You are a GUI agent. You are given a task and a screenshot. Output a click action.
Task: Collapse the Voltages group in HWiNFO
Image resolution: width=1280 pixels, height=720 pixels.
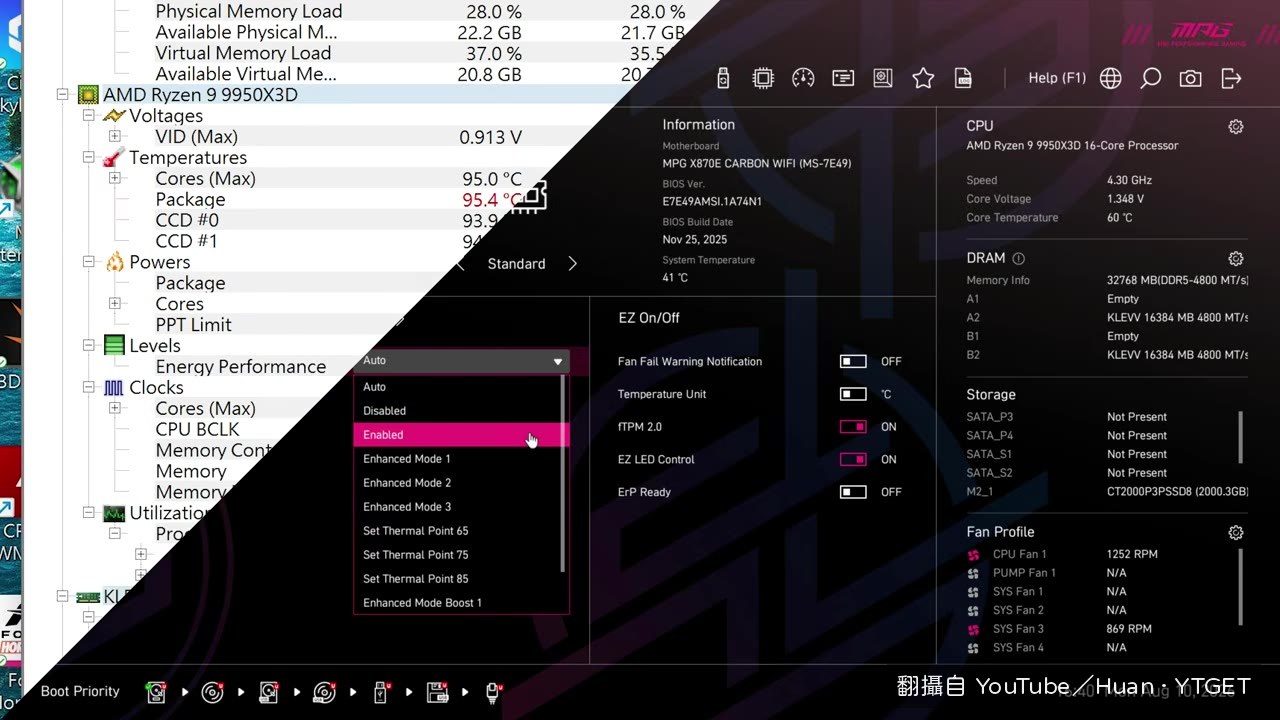coord(88,116)
